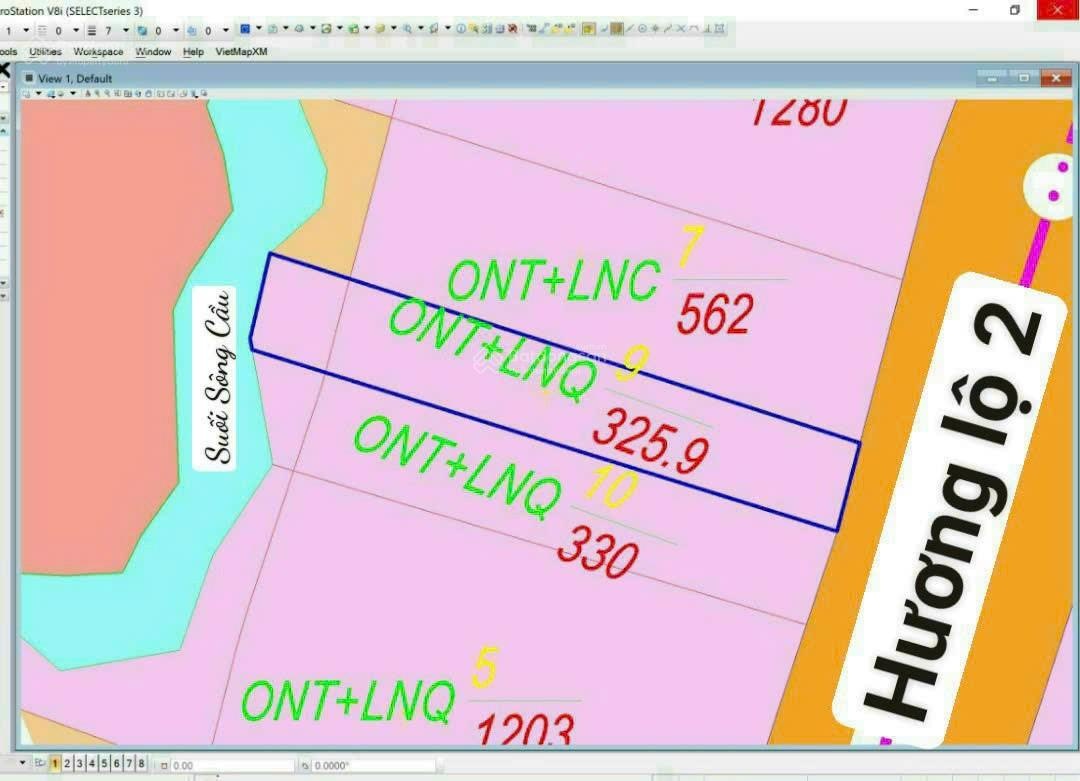1080x781 pixels.
Task: Toggle view 1 button in status bar
Action: [x=55, y=764]
